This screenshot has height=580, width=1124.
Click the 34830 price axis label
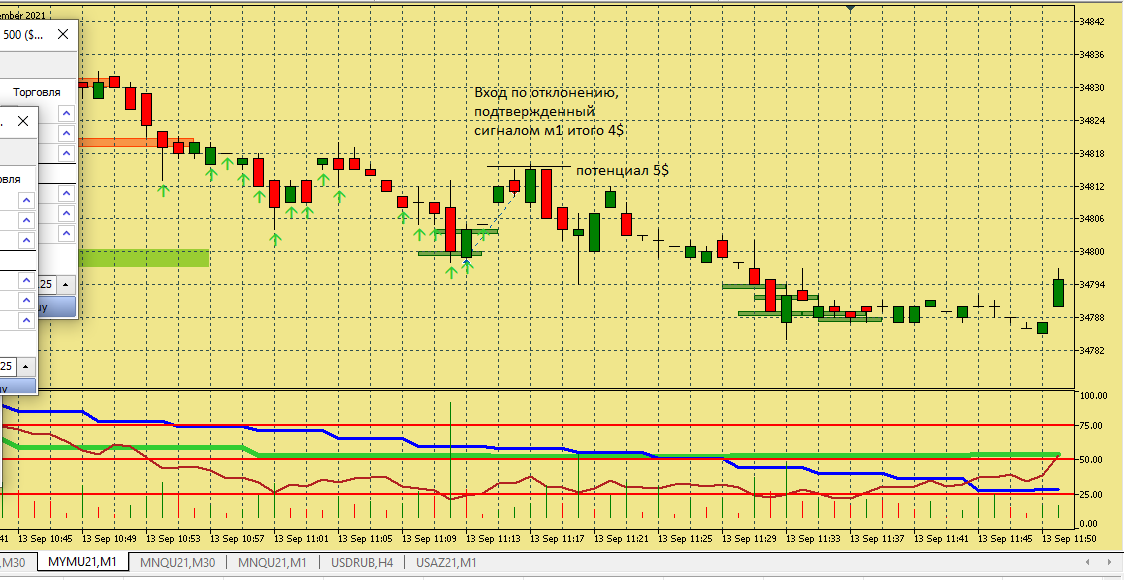[1092, 87]
